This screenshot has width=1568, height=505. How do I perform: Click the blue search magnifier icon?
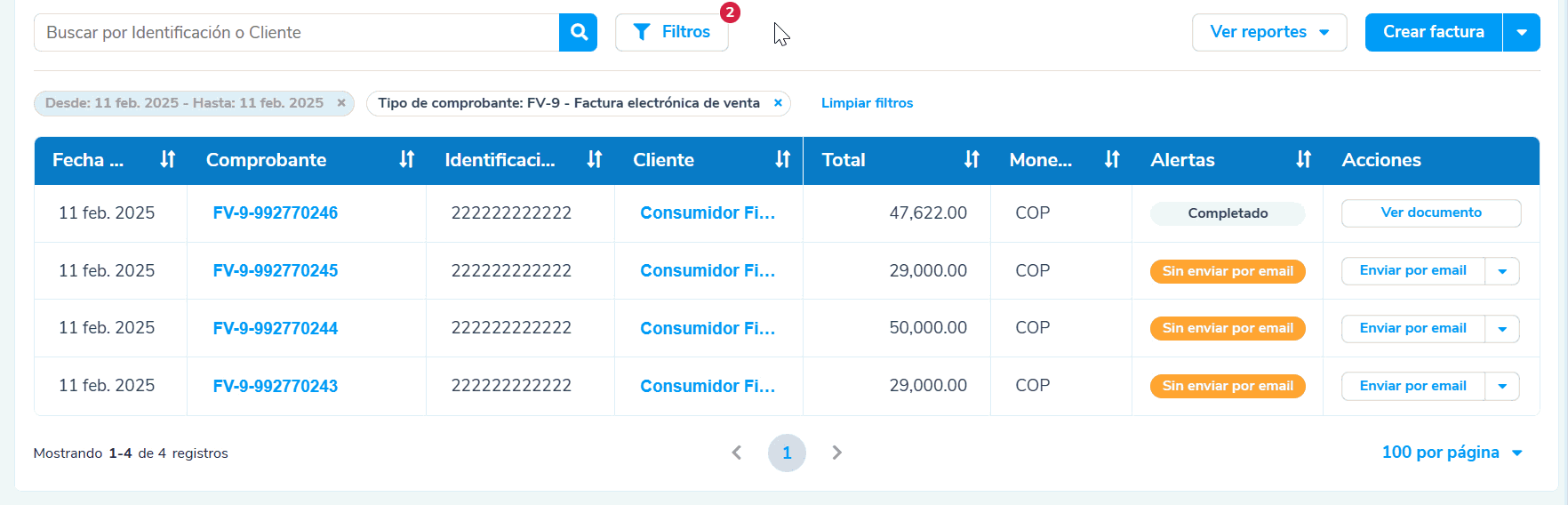[x=579, y=32]
